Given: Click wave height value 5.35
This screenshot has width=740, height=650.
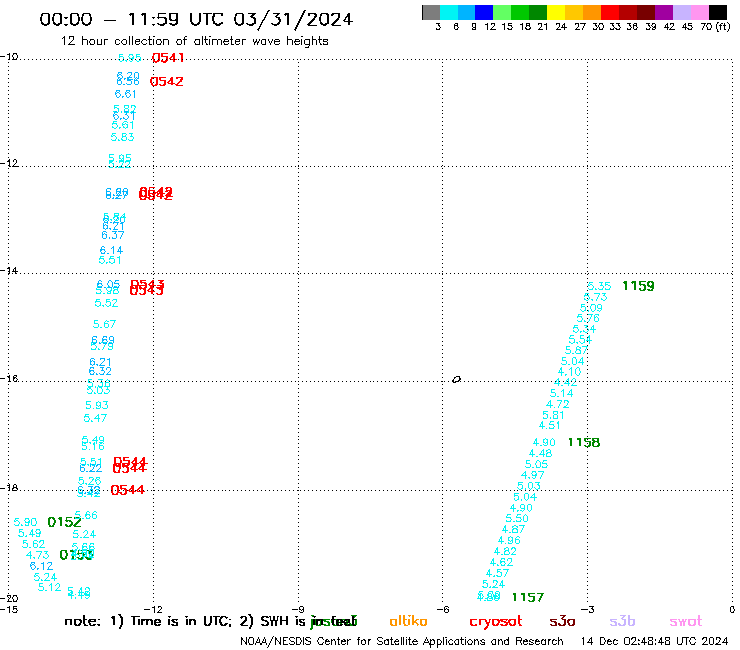Looking at the screenshot, I should click(x=599, y=286).
